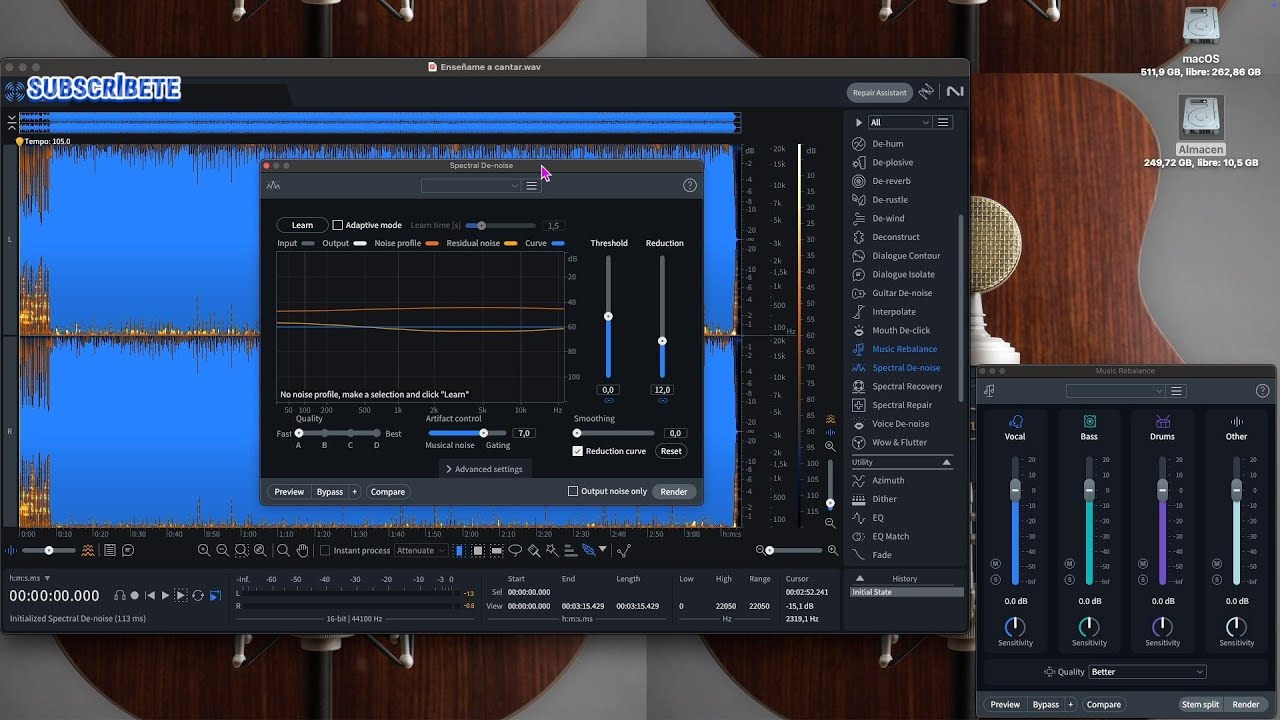Open the Music Rebalance preset menu

[1177, 391]
